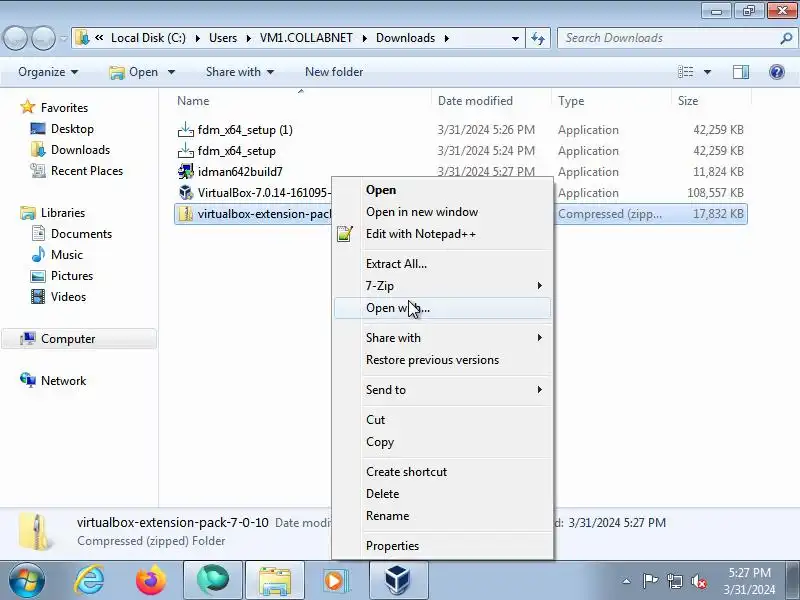This screenshot has width=800, height=600.
Task: Choose Open with... in context menu
Action: coord(442,308)
